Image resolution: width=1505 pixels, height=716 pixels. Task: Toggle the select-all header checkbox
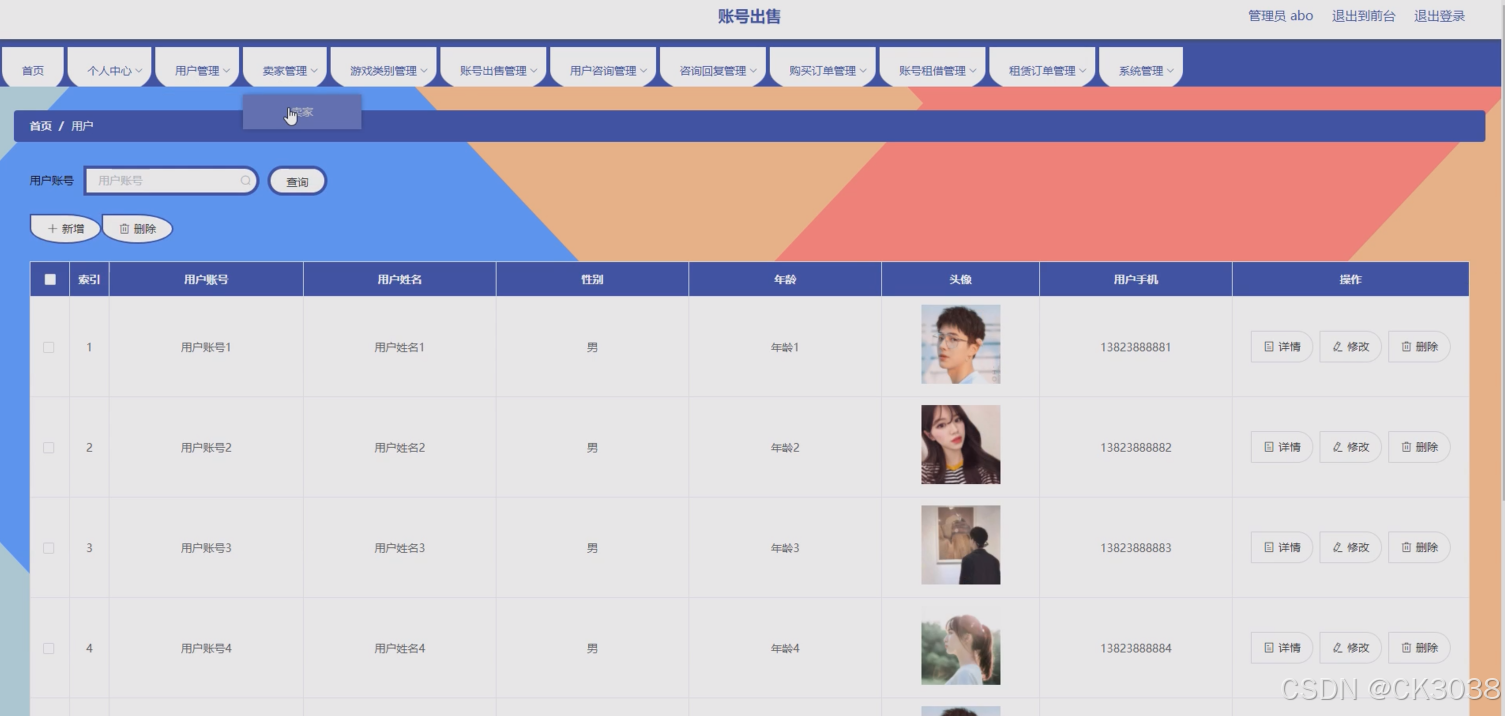[50, 280]
